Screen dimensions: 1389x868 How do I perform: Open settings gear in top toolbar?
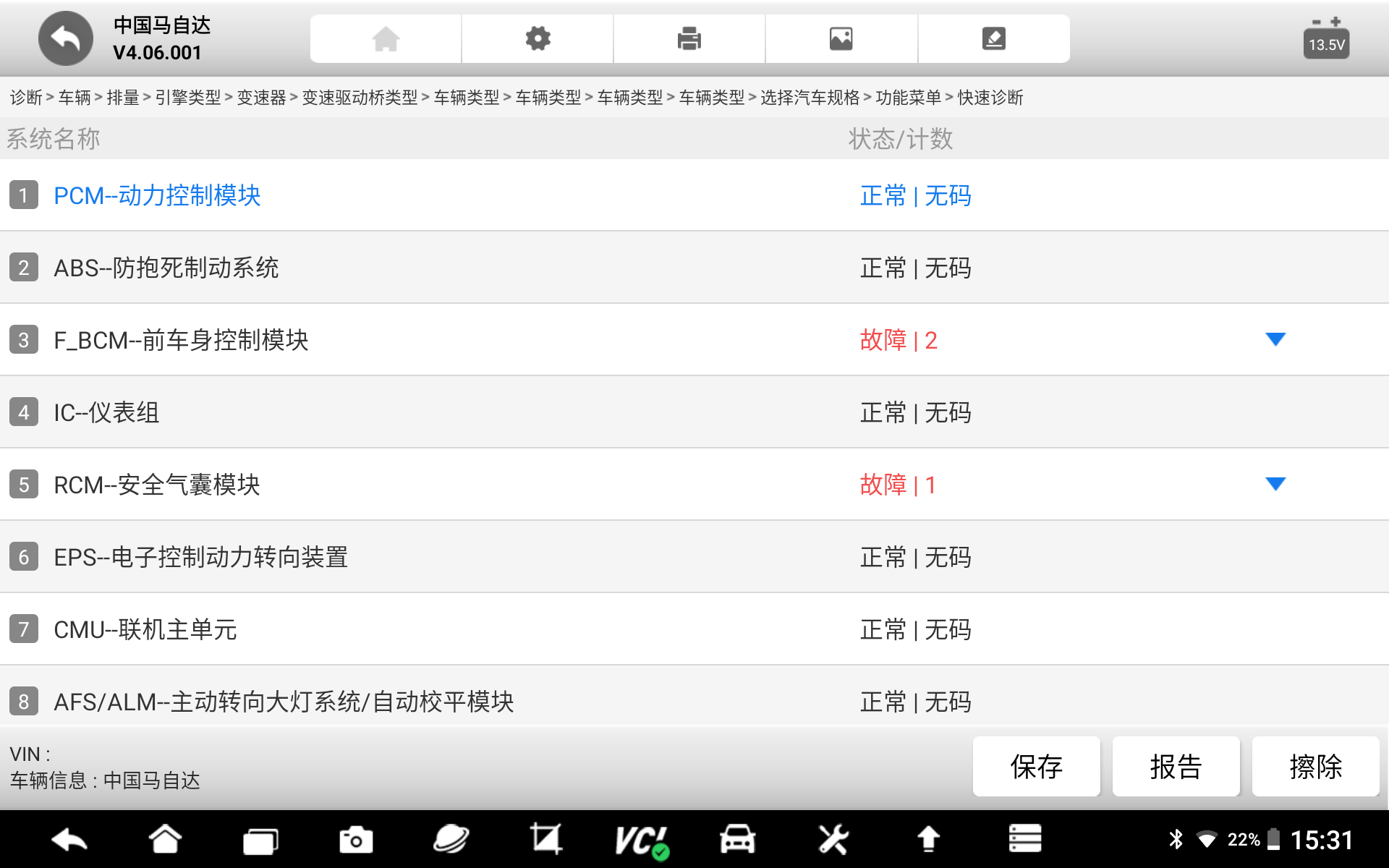(538, 39)
